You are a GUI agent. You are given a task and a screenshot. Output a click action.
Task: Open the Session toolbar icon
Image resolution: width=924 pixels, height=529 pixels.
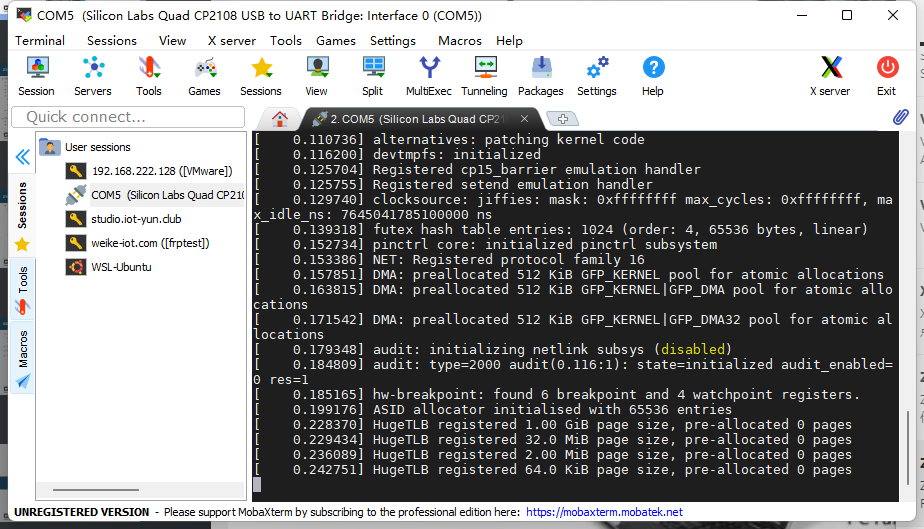tap(37, 76)
